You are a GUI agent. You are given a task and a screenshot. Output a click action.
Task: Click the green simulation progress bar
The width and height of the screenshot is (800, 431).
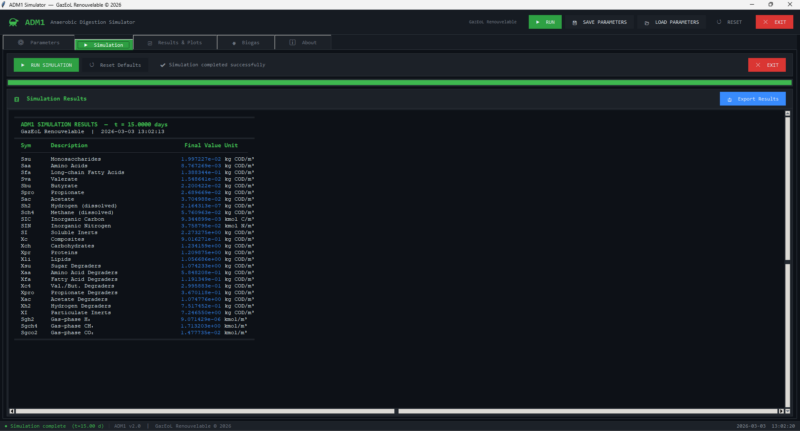click(x=399, y=82)
